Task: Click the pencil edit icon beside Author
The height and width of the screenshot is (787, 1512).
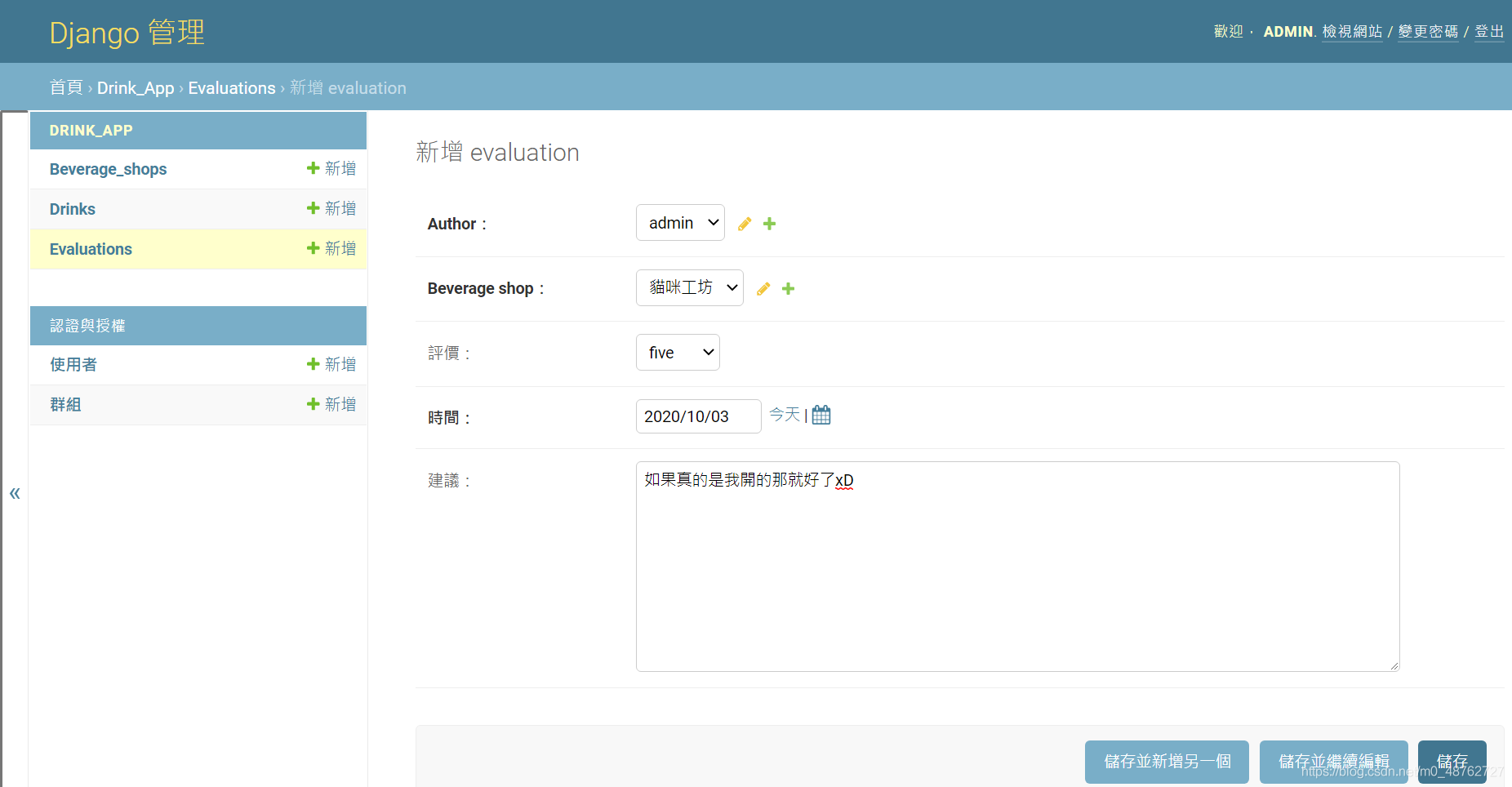Action: click(745, 224)
